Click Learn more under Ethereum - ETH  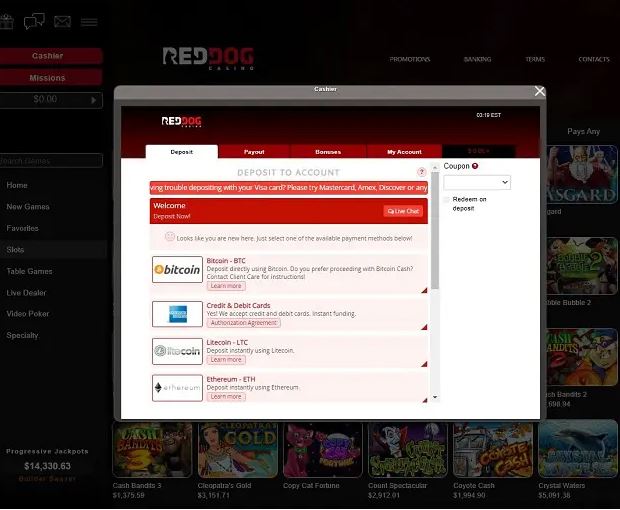[226, 397]
